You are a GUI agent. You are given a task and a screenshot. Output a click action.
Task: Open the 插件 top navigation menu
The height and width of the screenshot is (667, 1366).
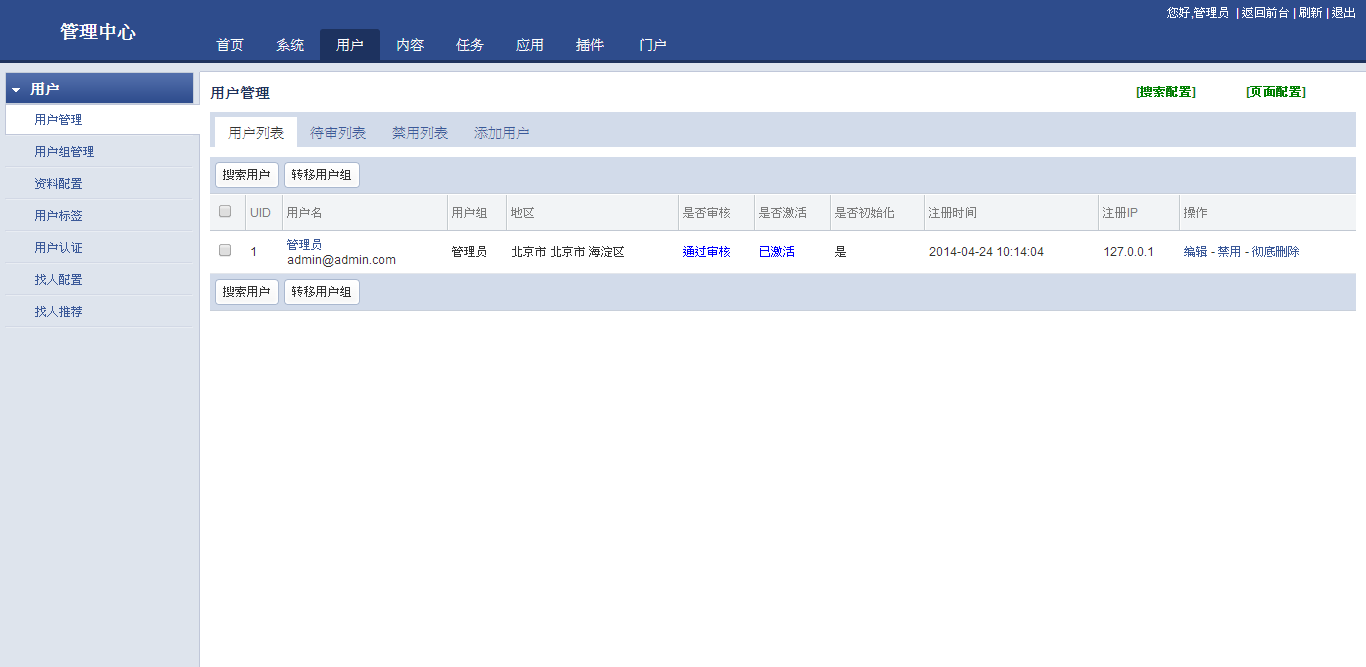point(590,45)
